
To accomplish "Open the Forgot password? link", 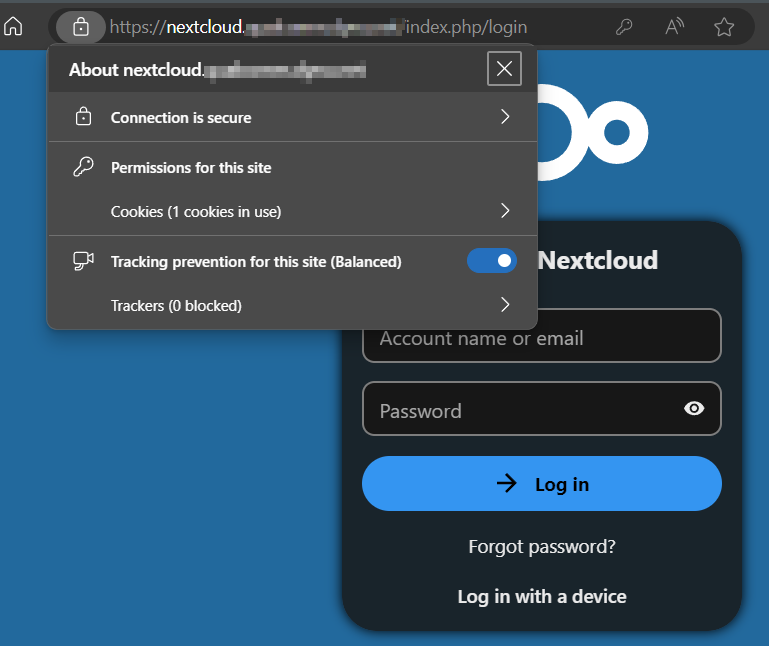I will click(542, 546).
